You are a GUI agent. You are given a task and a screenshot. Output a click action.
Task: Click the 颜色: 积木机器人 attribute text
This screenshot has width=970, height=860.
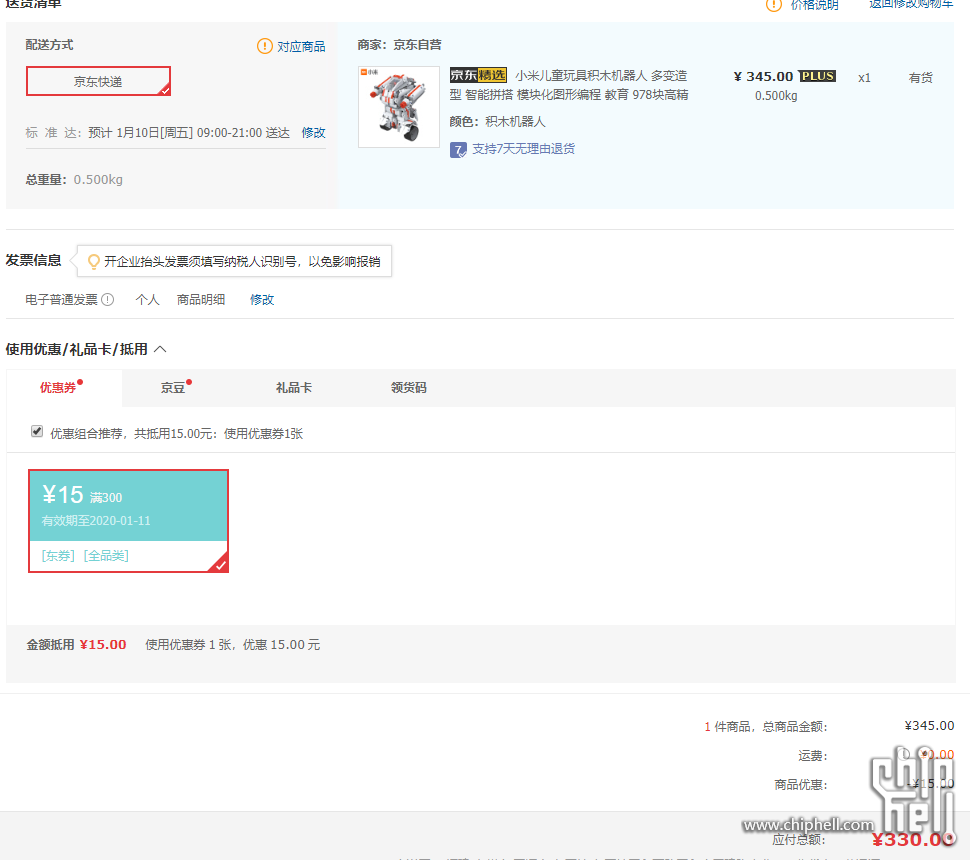(497, 122)
